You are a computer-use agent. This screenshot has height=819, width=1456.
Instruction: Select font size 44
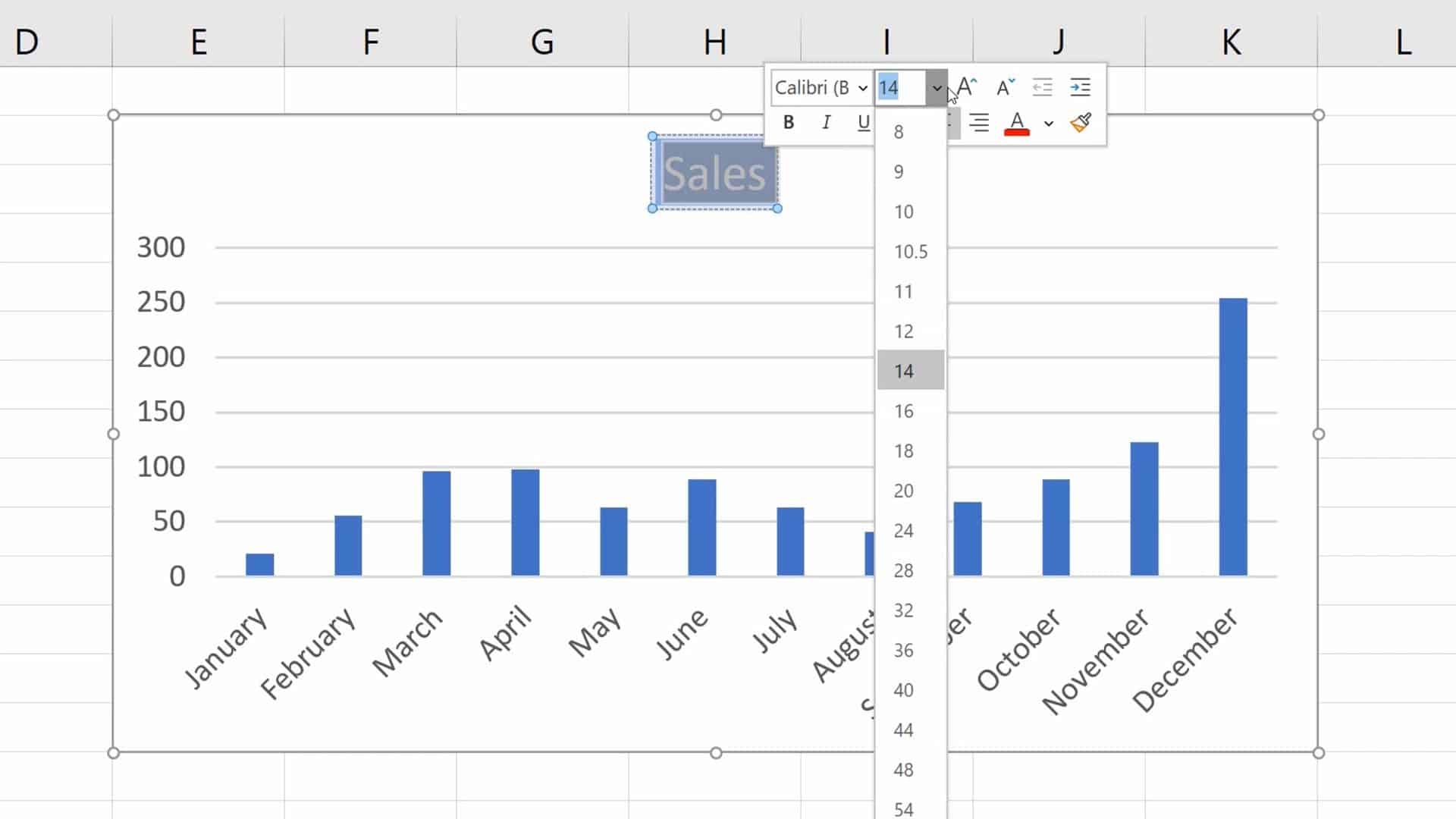coord(911,730)
